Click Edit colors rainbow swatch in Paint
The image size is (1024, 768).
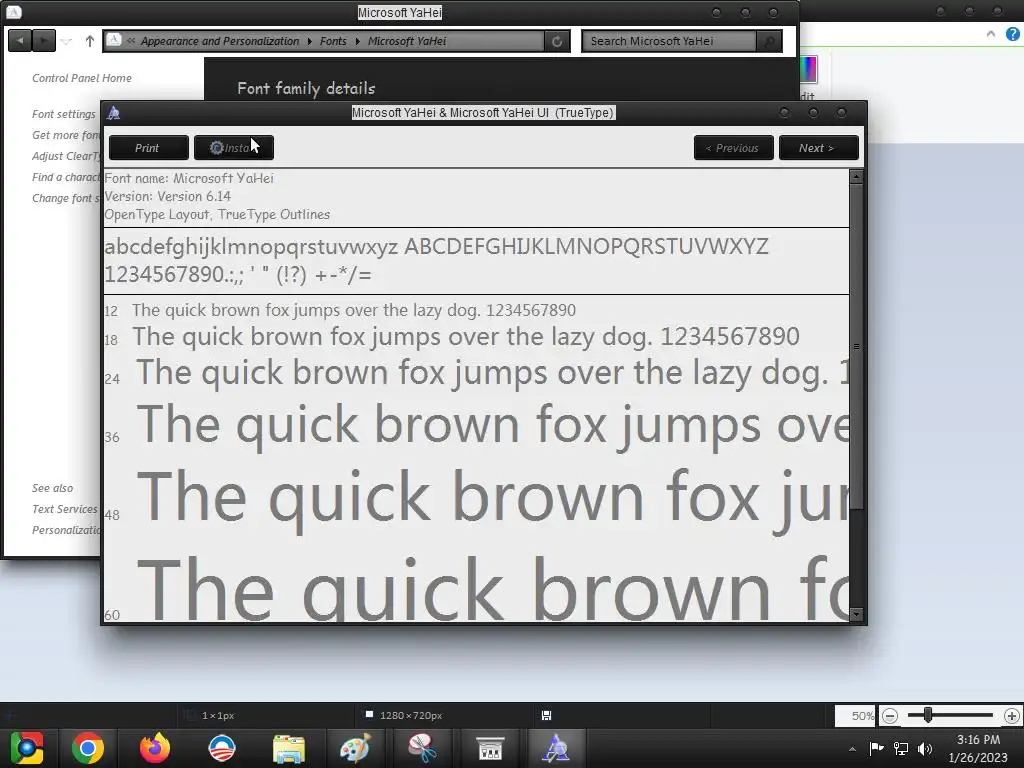coord(808,69)
